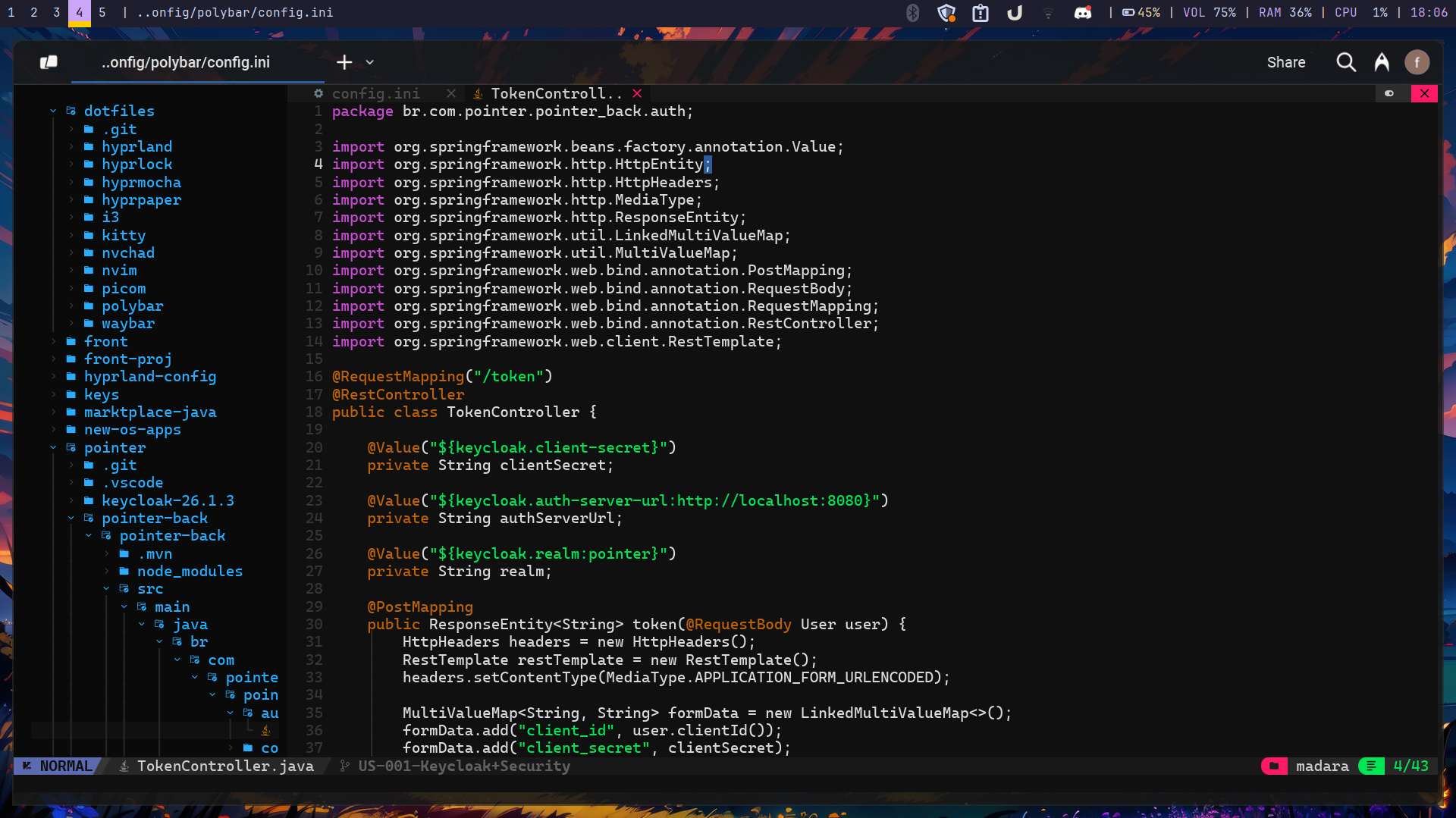Viewport: 1456px width, 818px height.
Task: Click the madara directory name in statusline
Action: [x=1323, y=766]
